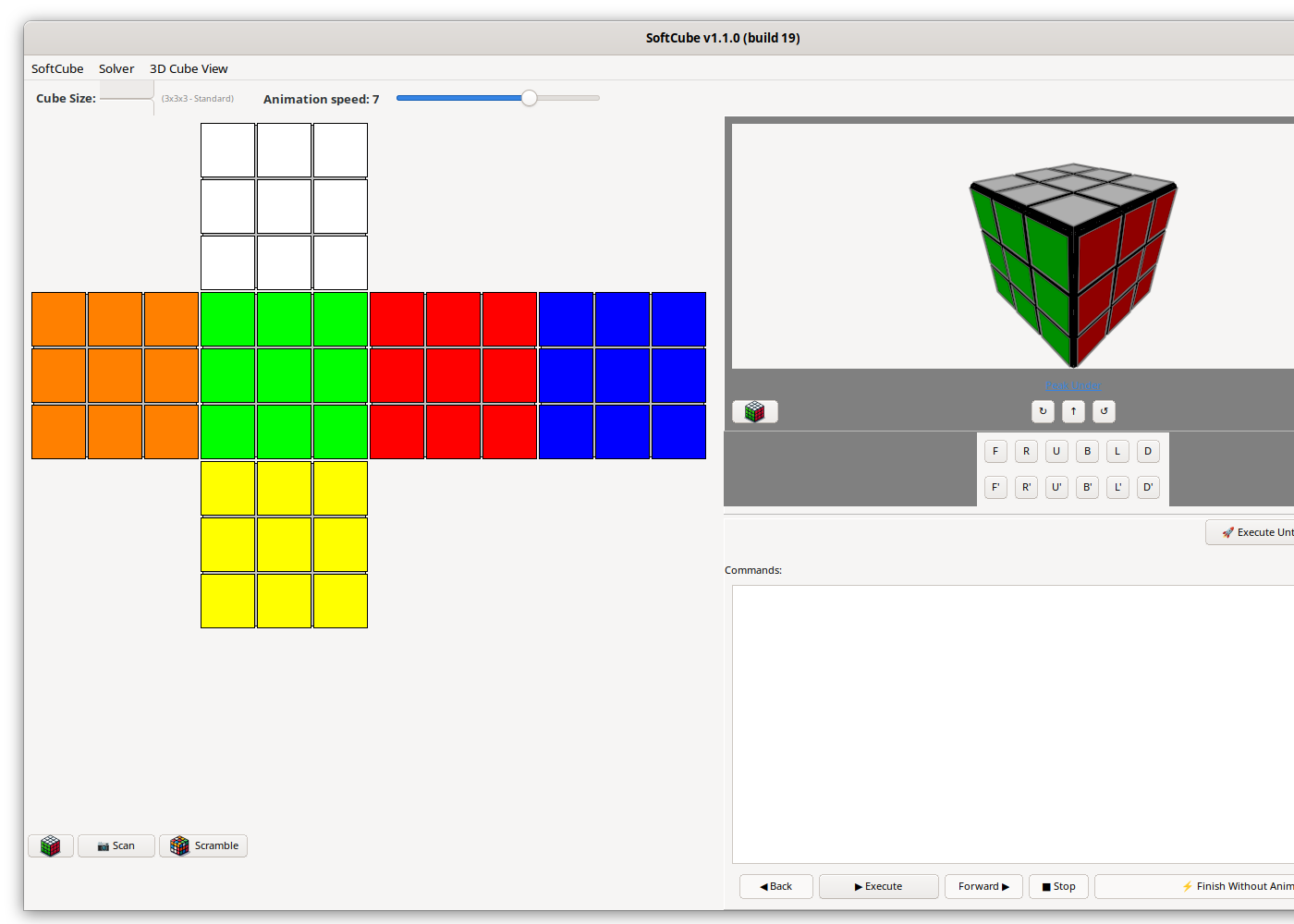Click the L face move button

pyautogui.click(x=1117, y=451)
